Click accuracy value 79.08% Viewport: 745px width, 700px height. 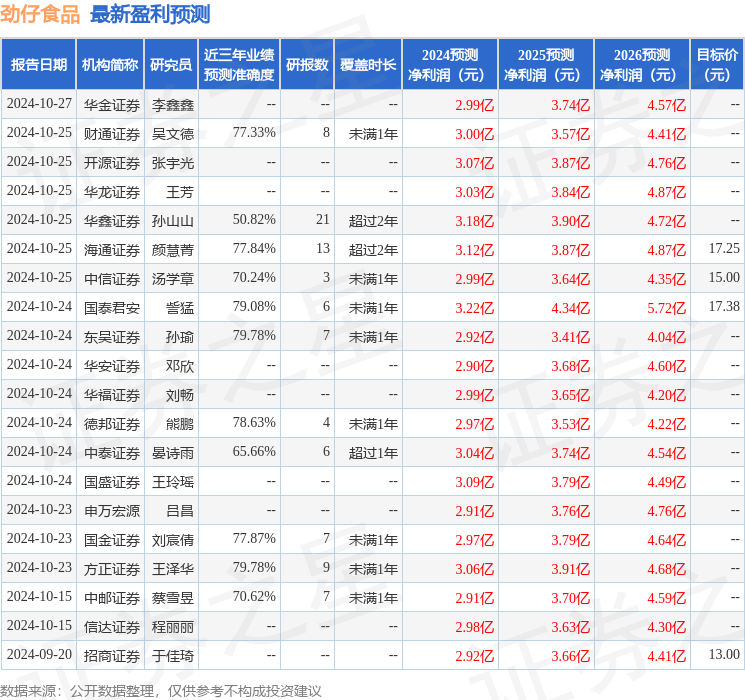pyautogui.click(x=254, y=307)
